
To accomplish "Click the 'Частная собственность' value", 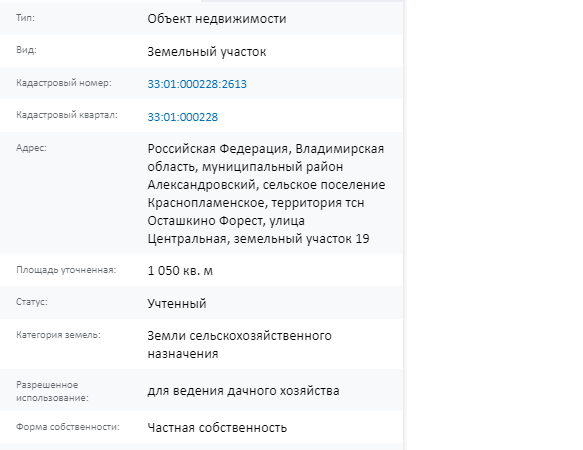I will click(217, 428).
